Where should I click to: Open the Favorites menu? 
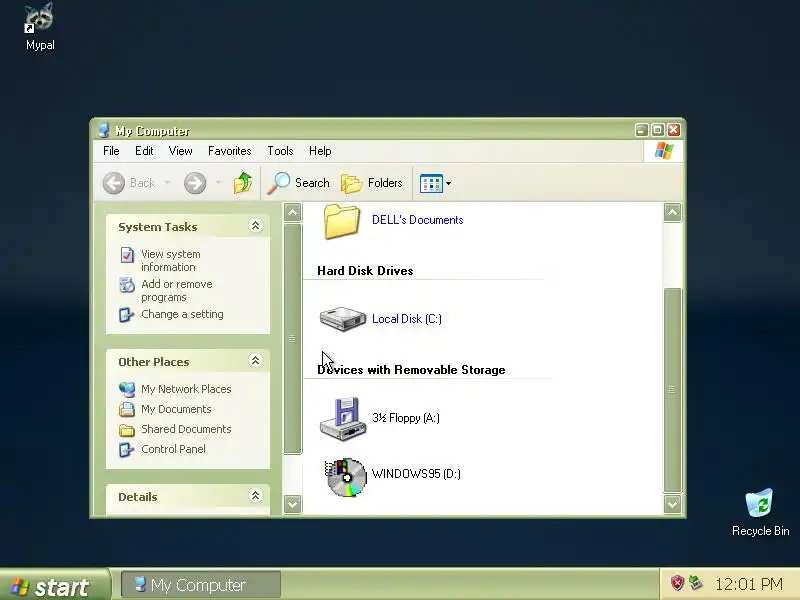(230, 151)
